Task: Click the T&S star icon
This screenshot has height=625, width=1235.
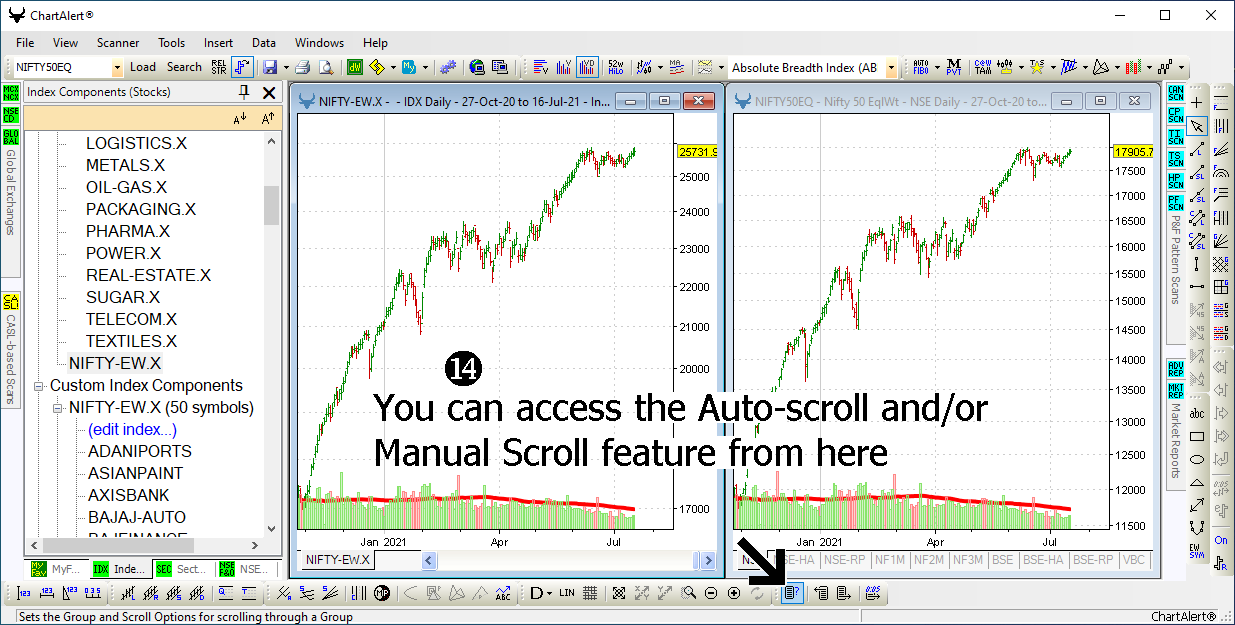Action: [1037, 67]
